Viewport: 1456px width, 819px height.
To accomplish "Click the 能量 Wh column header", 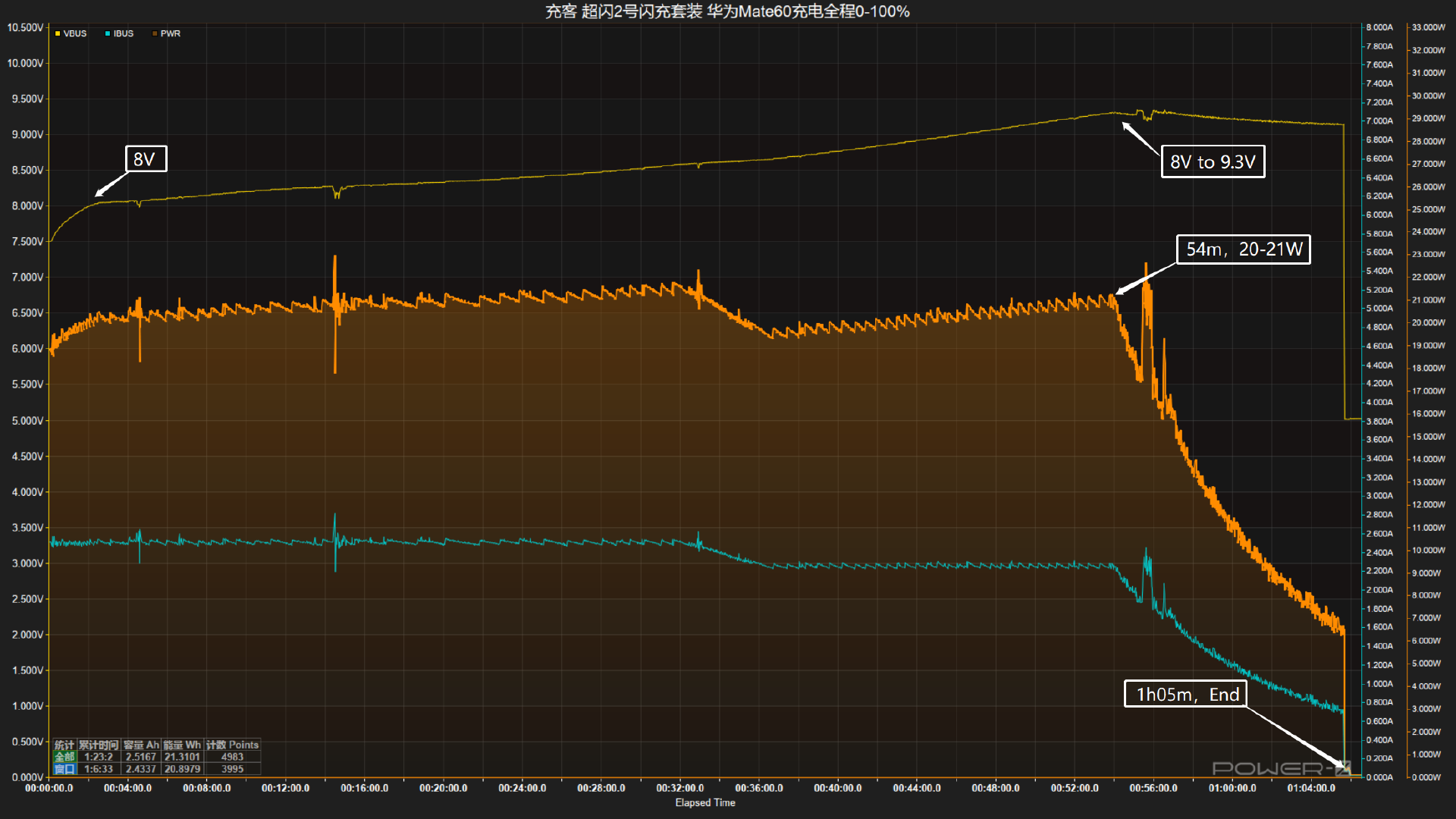I will point(182,745).
